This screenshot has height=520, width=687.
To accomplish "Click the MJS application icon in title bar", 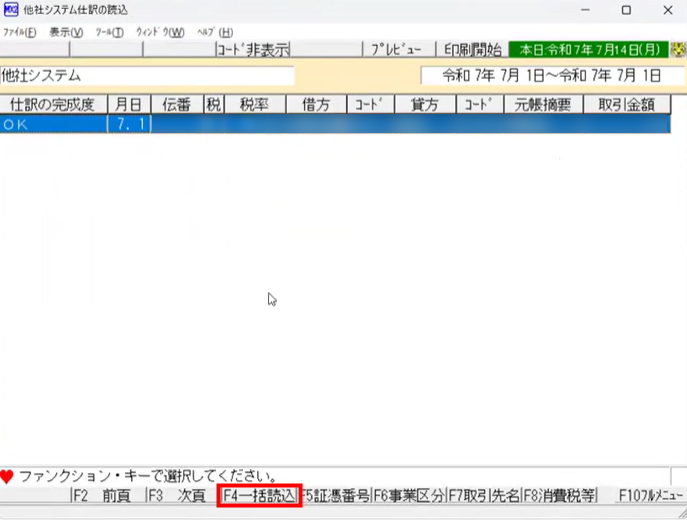I will pos(10,10).
